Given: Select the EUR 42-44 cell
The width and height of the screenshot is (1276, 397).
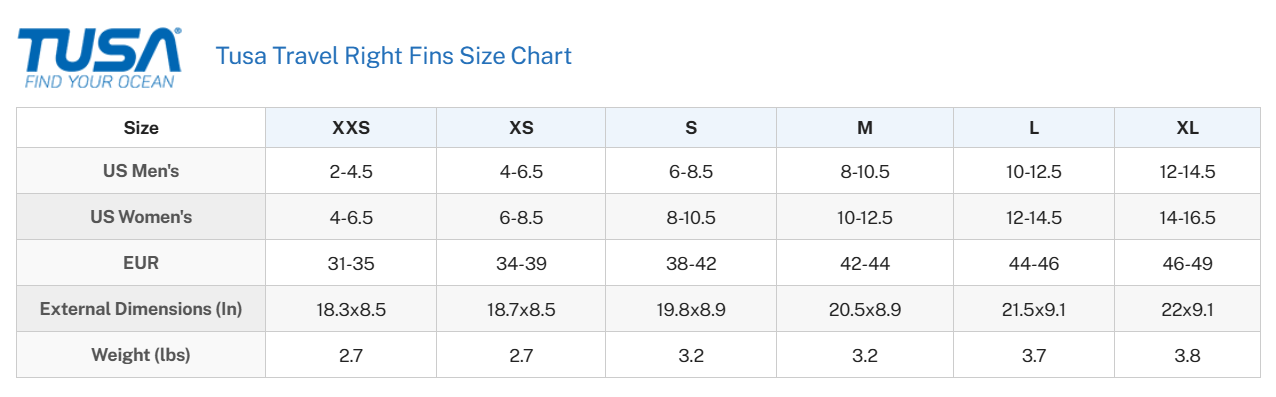Looking at the screenshot, I should (865, 263).
